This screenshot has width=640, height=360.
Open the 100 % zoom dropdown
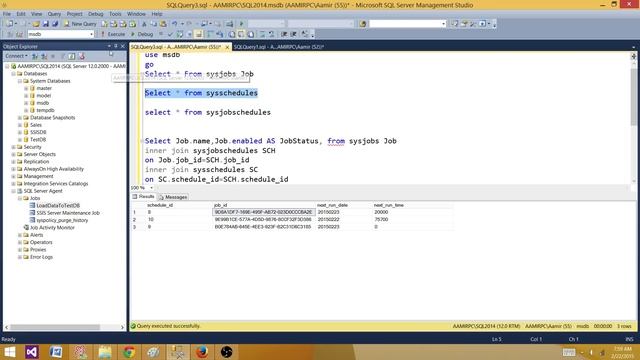pos(151,188)
